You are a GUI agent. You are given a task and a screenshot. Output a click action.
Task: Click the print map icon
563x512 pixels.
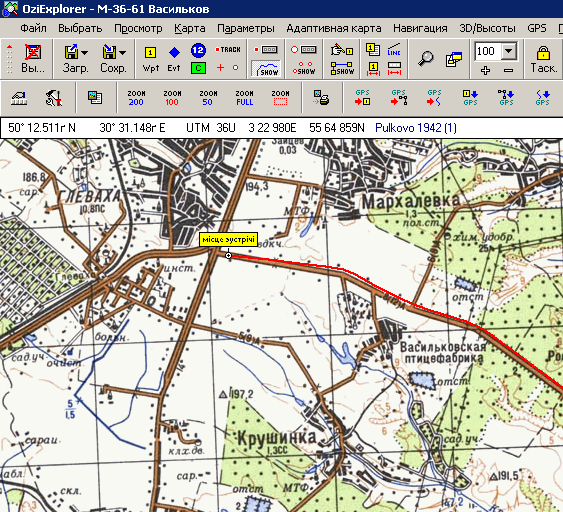[x=321, y=98]
